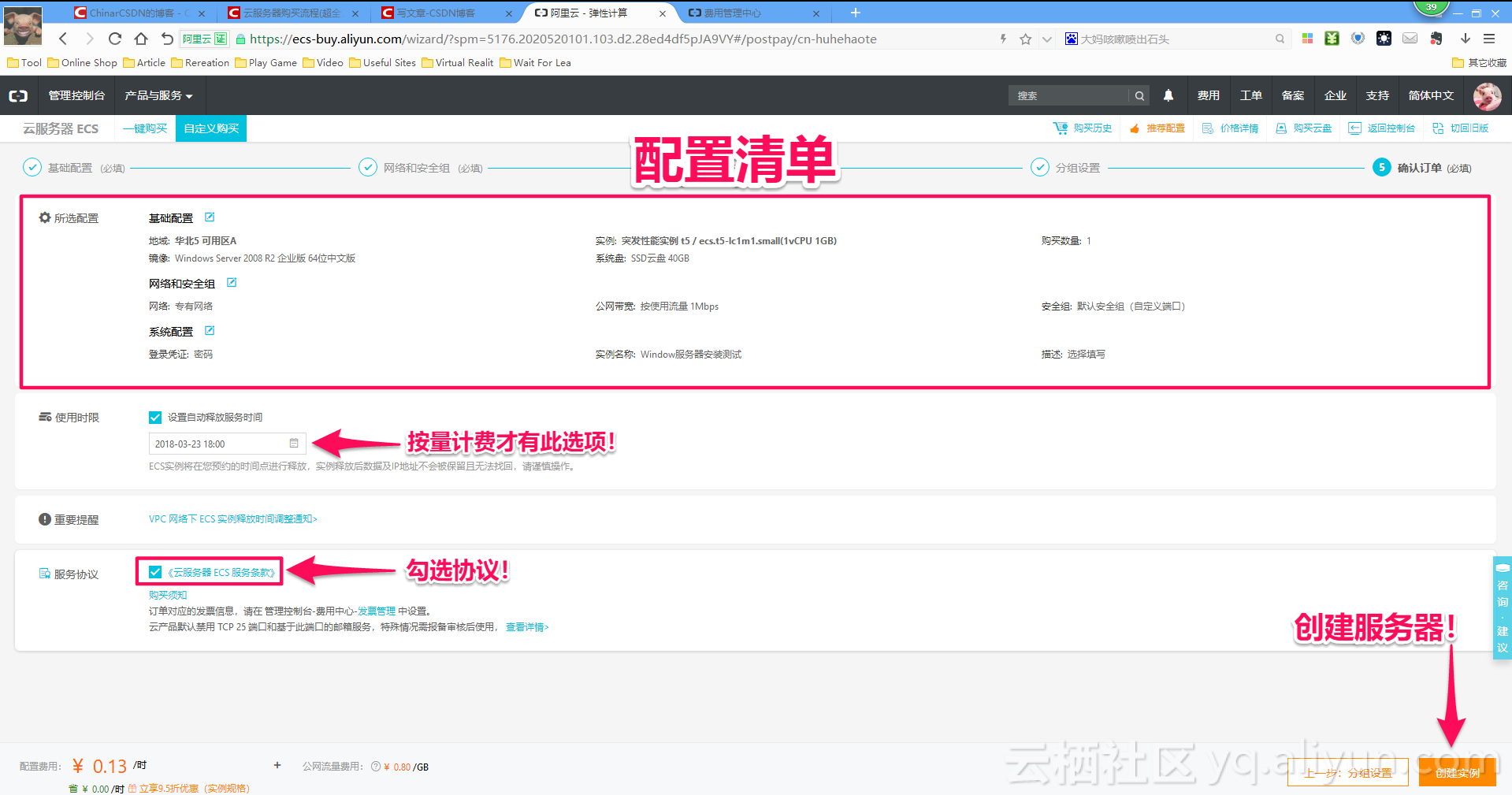Click the browser forward arrow
Screen dimensions: 1512x795
pos(89,39)
